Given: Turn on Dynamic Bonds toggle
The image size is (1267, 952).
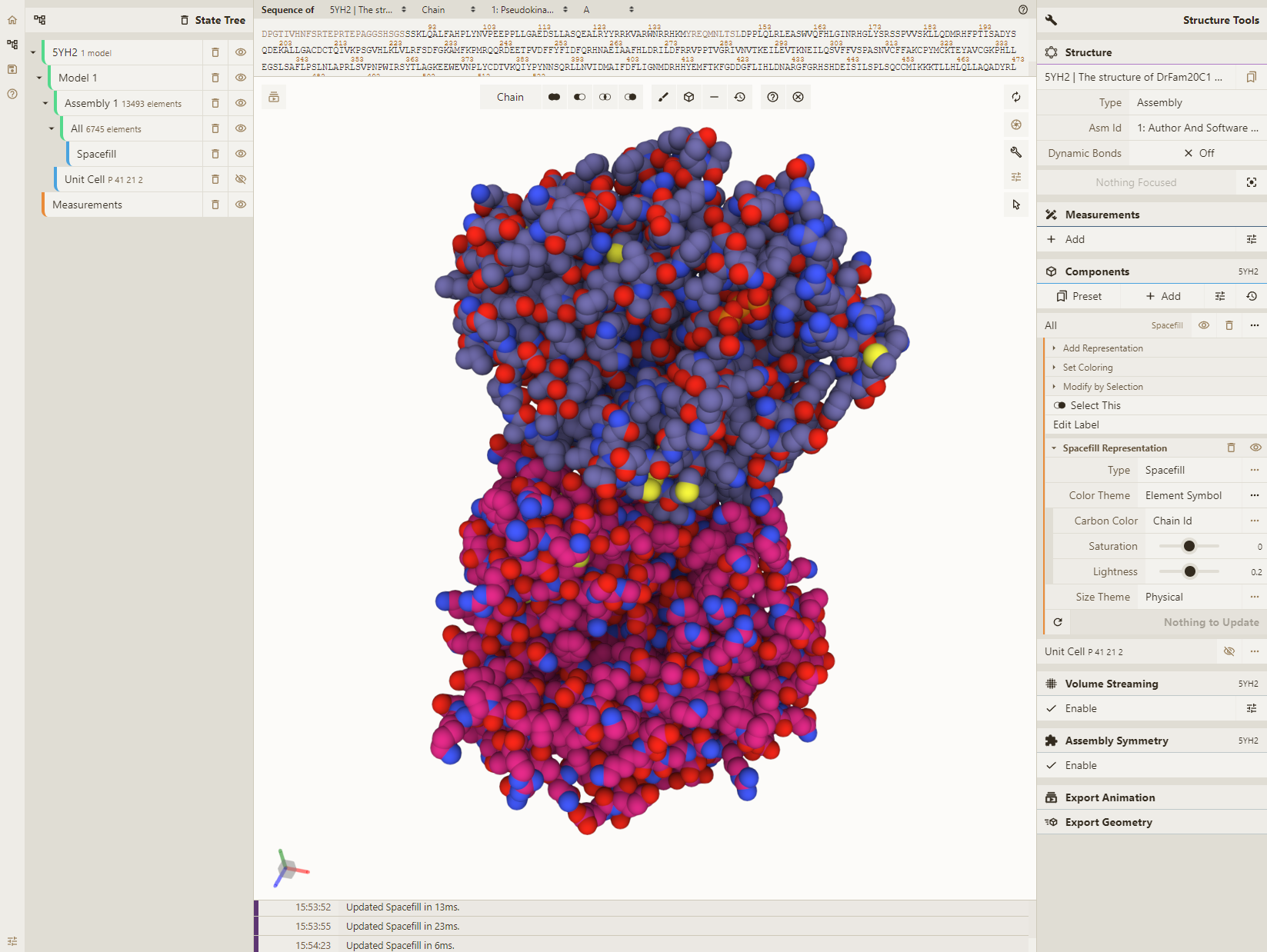Looking at the screenshot, I should (x=1199, y=153).
